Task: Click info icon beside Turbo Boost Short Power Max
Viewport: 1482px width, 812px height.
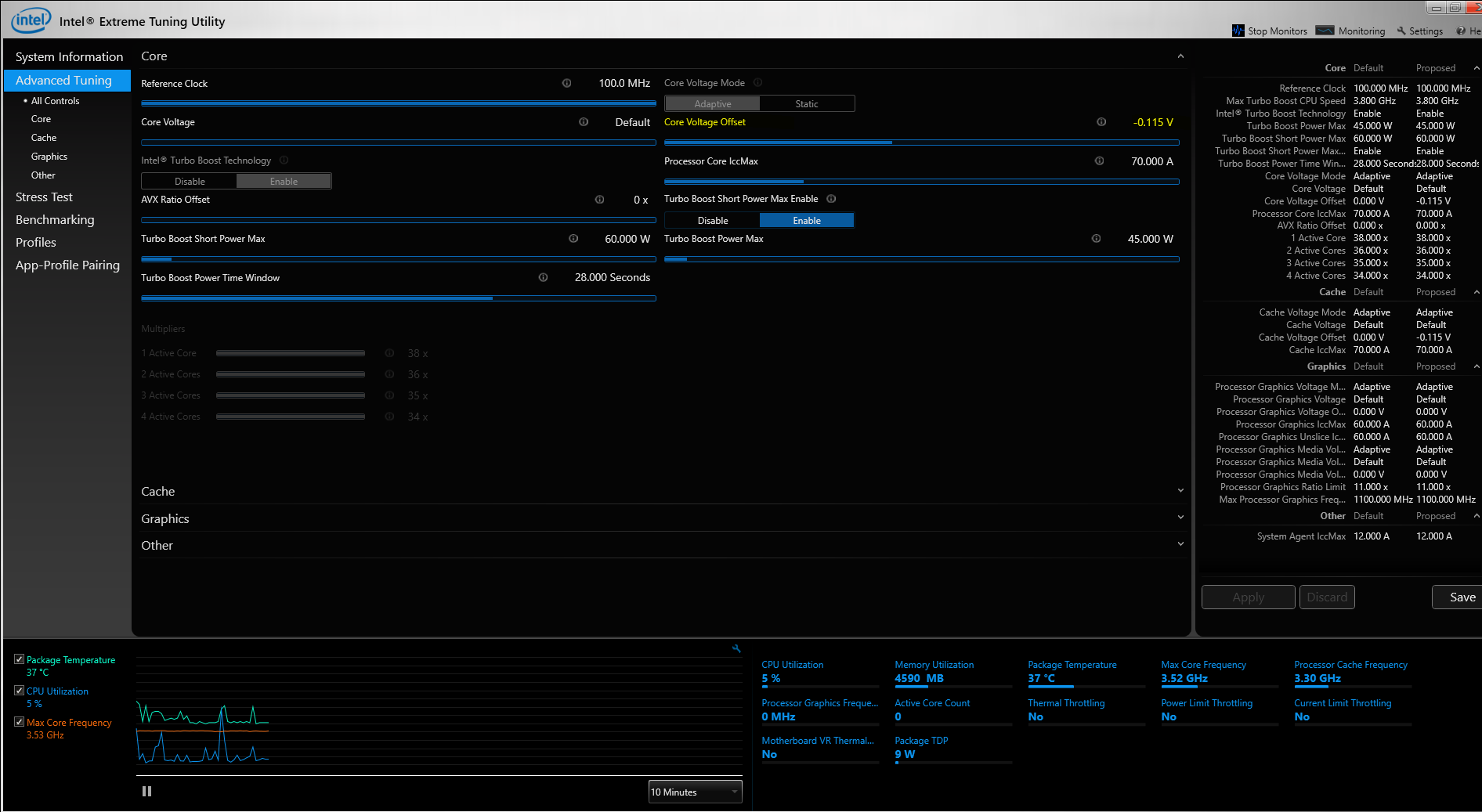Action: coord(573,239)
